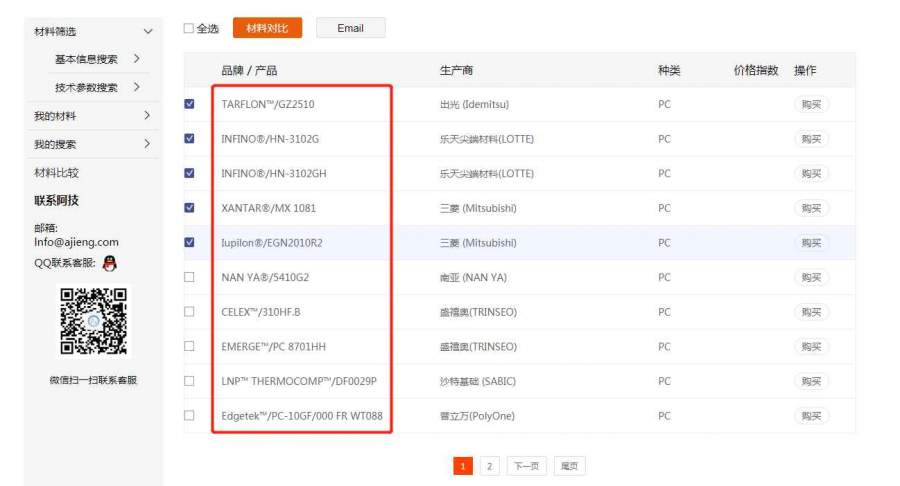Click the 出光 (Idemitsu) manufacturer cell
900x486 pixels.
[475, 104]
